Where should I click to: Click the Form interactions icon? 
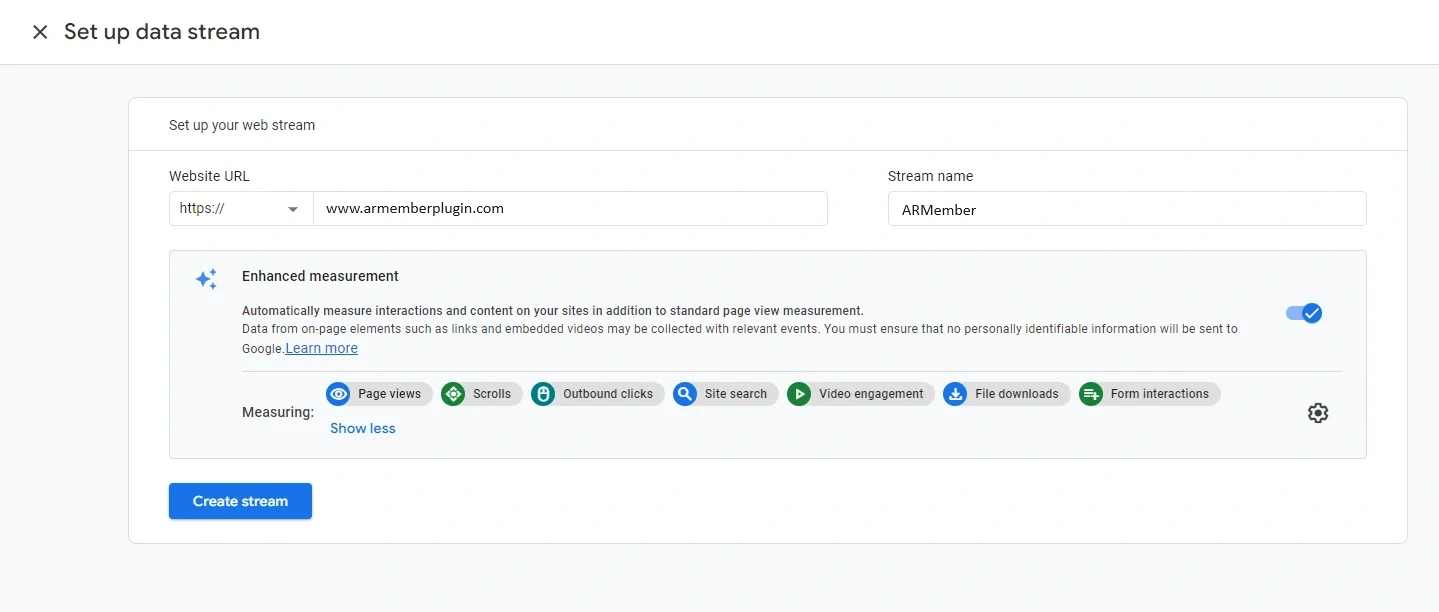(1091, 394)
